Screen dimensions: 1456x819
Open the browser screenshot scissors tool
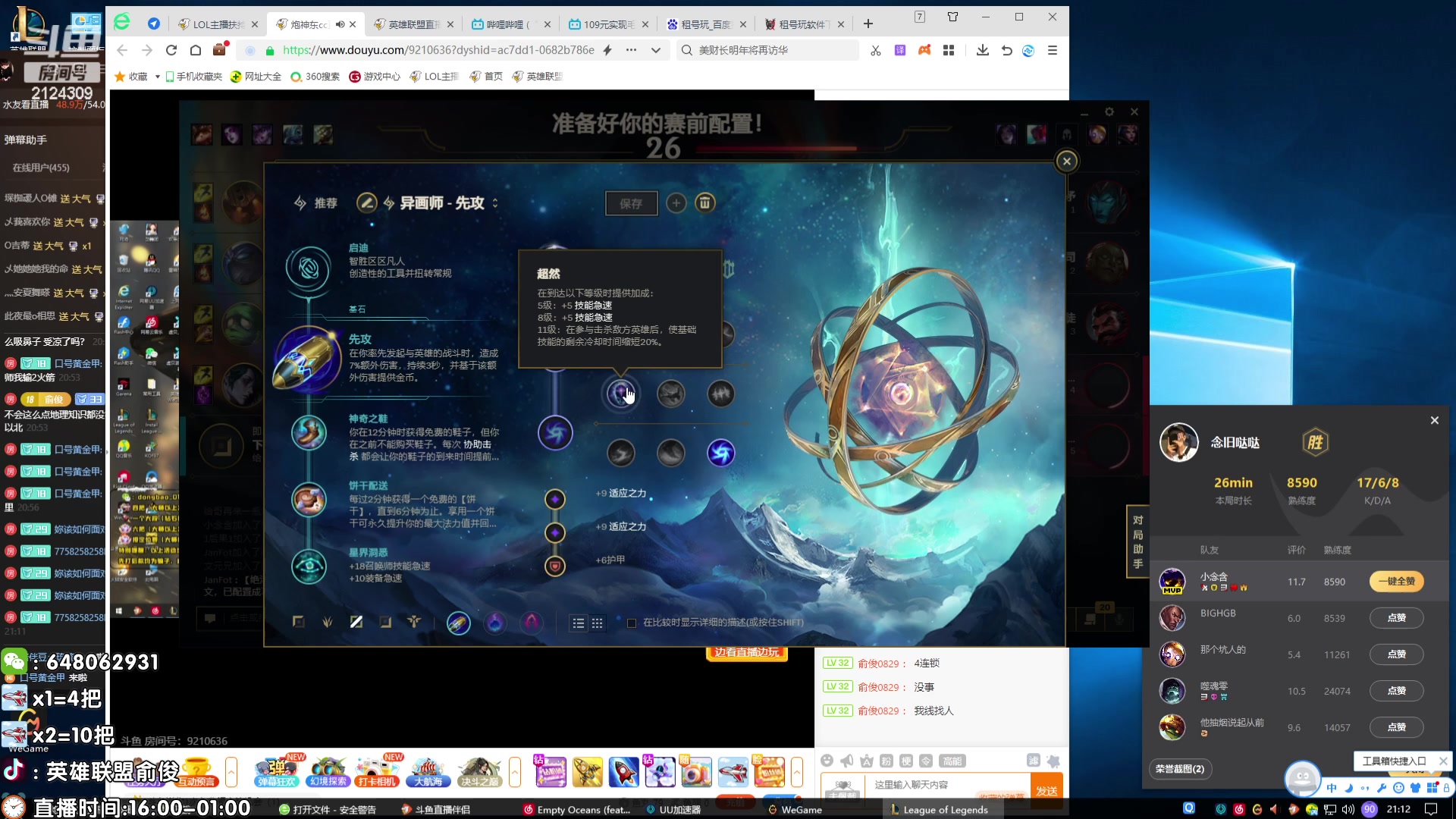tap(876, 50)
